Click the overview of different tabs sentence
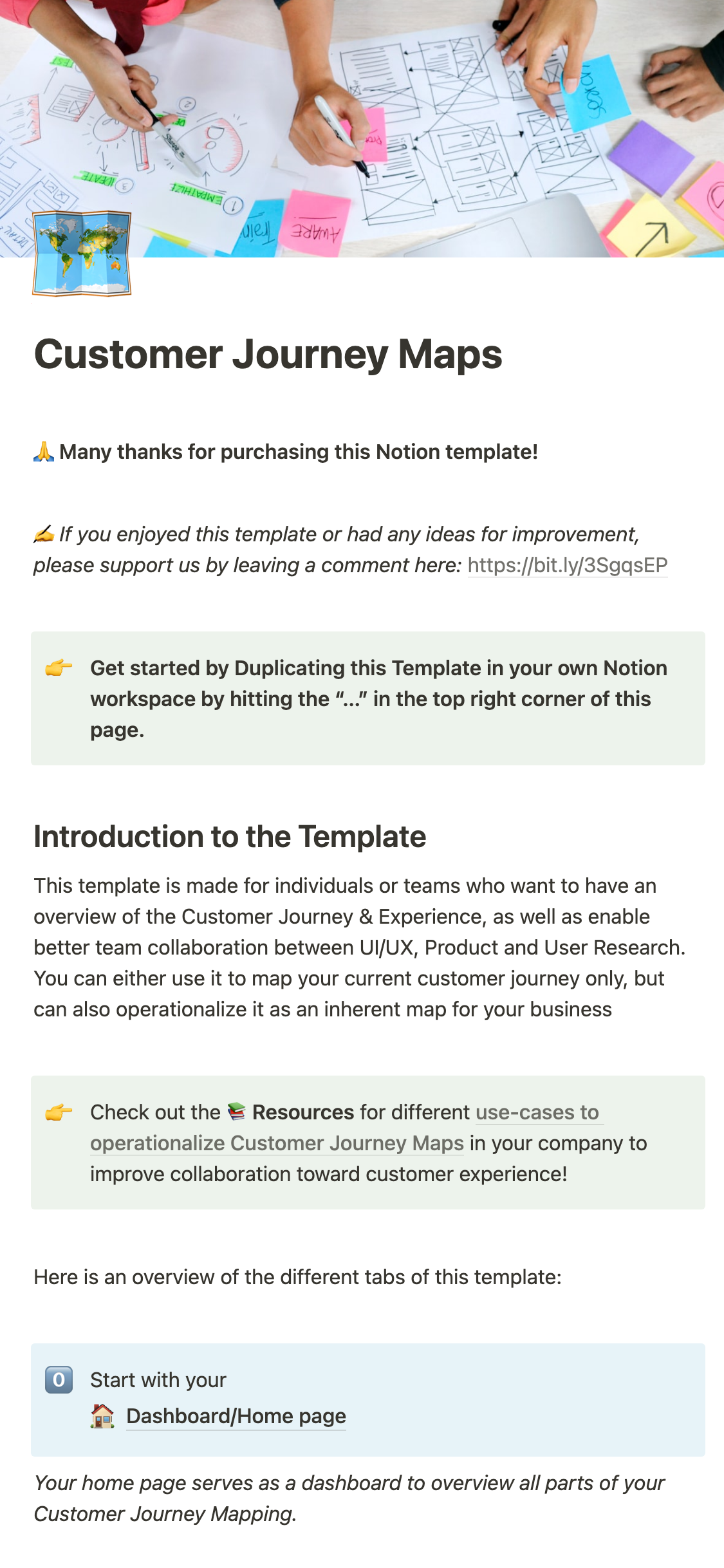This screenshot has height=1568, width=724. (297, 1277)
